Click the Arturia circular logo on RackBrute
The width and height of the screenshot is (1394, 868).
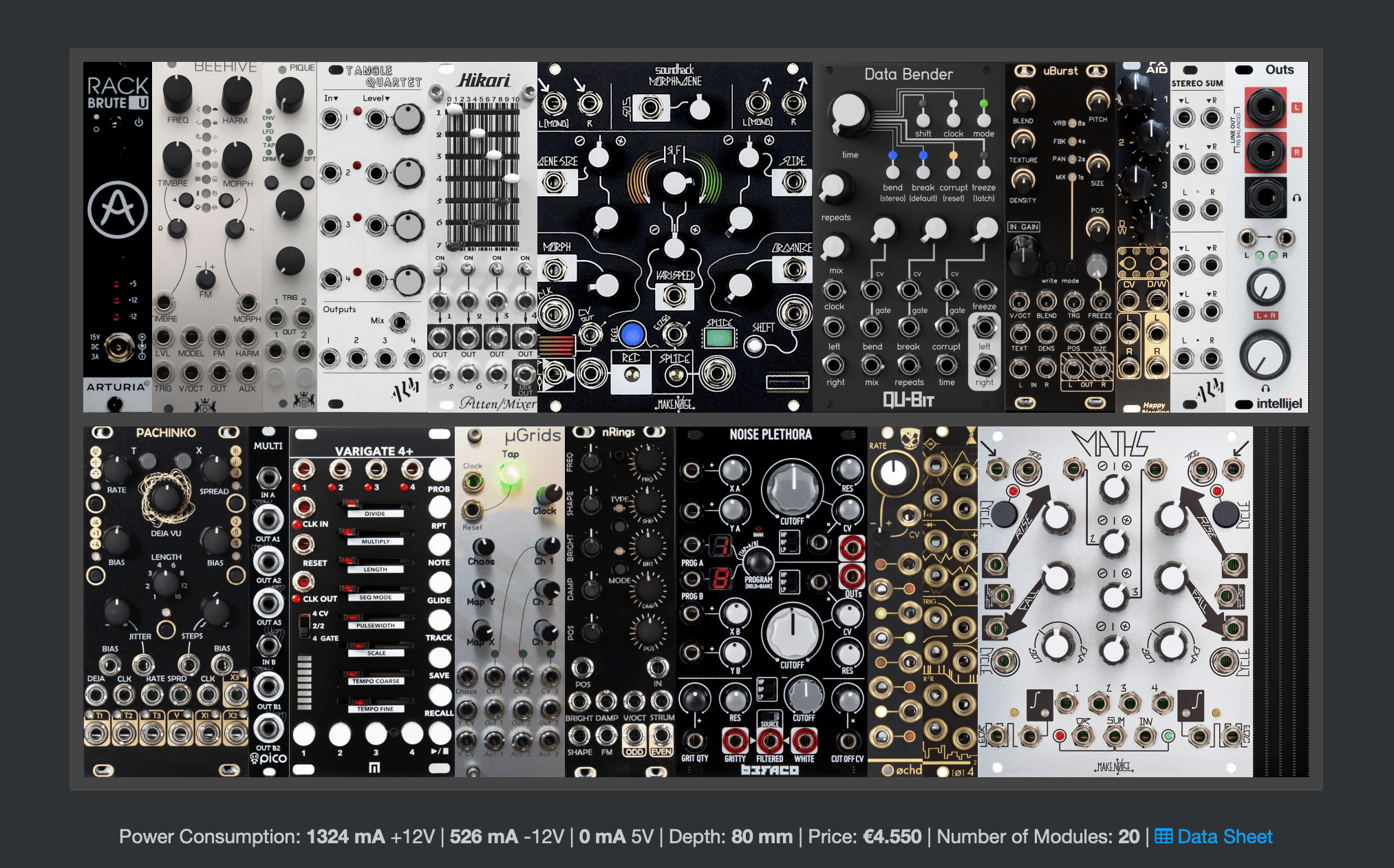[x=118, y=209]
